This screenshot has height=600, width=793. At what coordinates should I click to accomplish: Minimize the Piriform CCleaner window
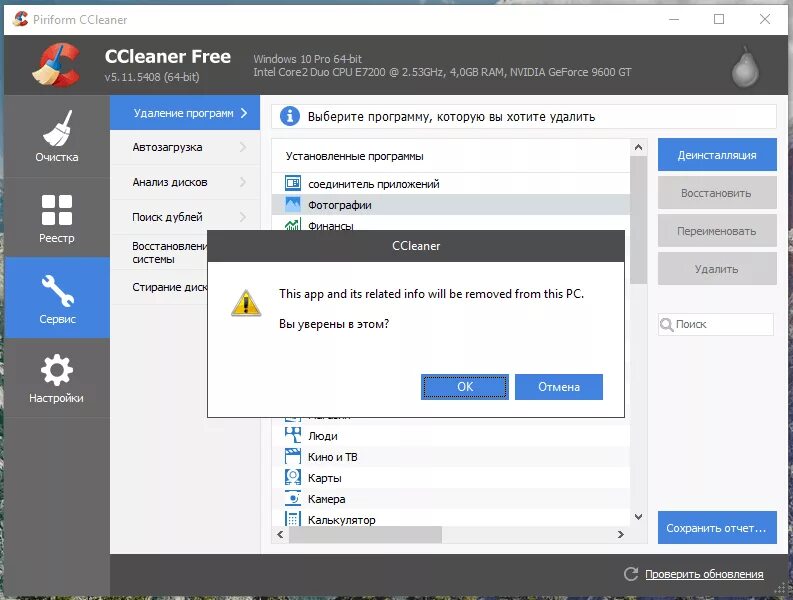coord(674,19)
